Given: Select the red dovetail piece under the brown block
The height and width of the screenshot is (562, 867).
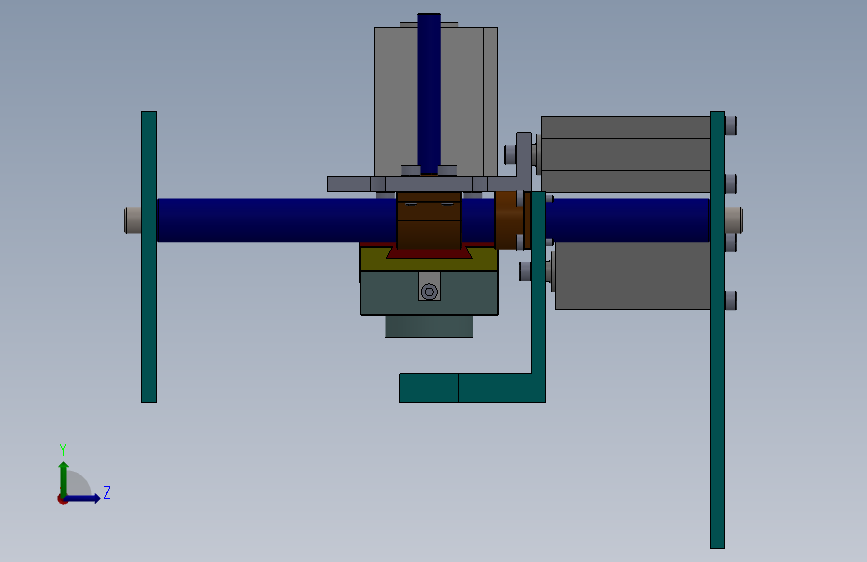Looking at the screenshot, I should tap(429, 253).
